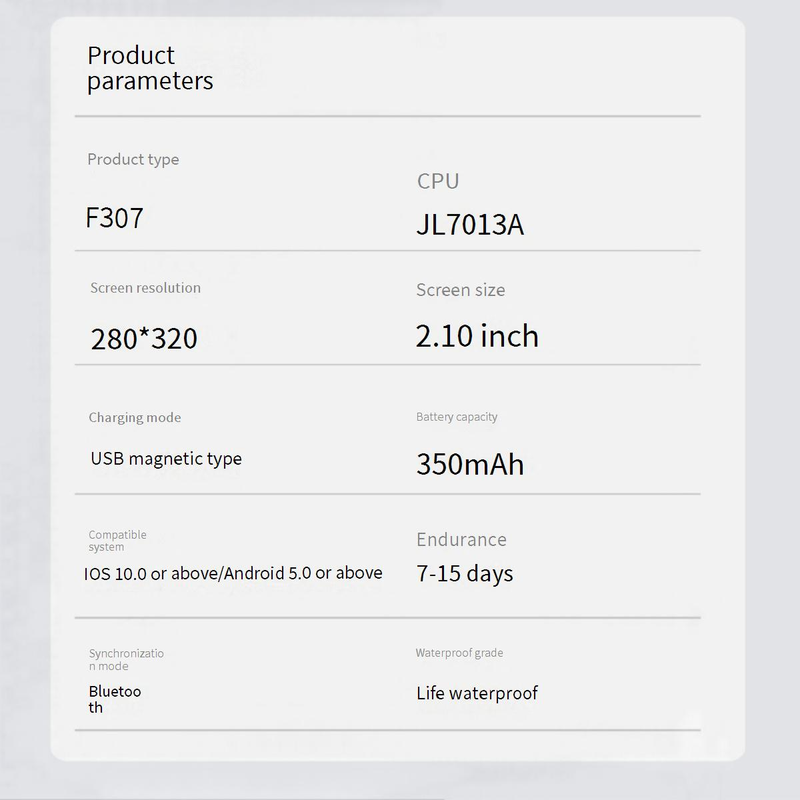Select the JL7013A CPU value
Image resolution: width=800 pixels, height=800 pixels.
[469, 225]
